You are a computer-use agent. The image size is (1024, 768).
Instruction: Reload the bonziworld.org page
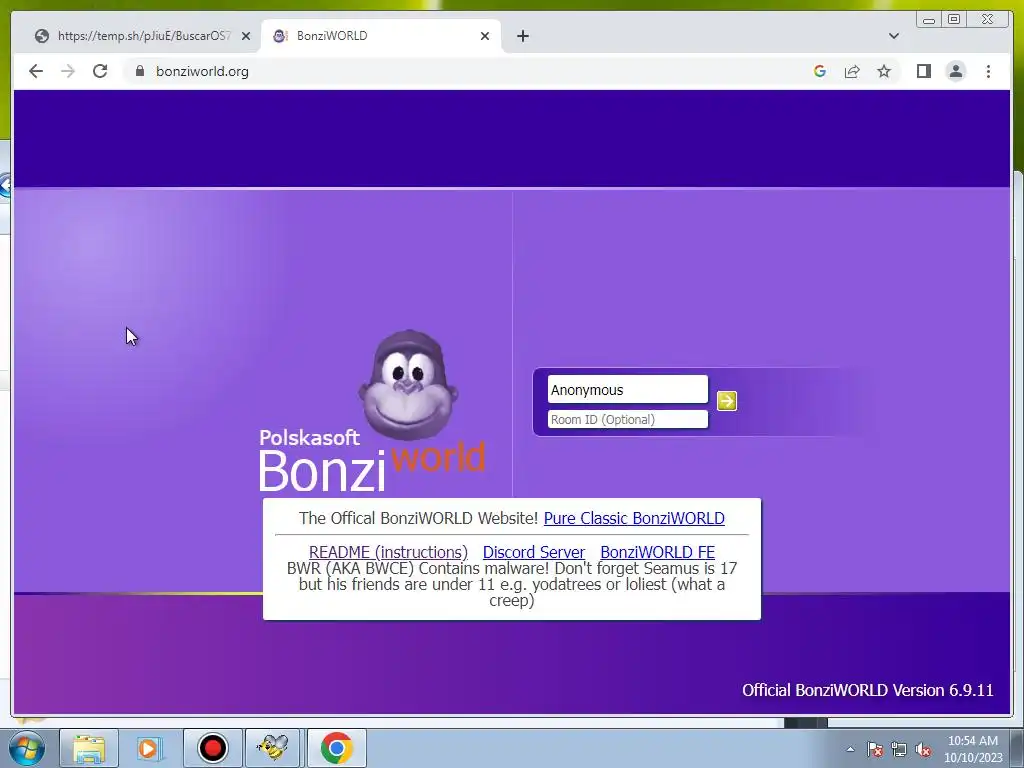point(100,71)
